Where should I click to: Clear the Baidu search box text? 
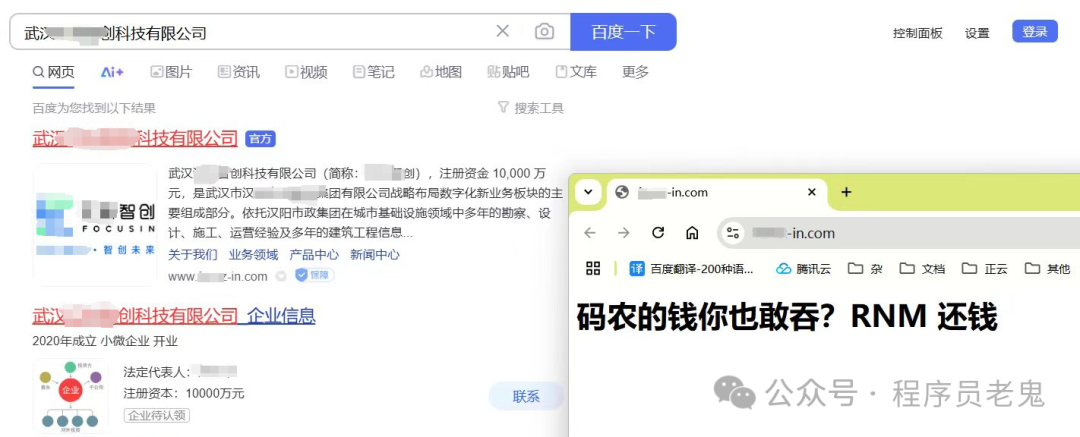pos(503,31)
